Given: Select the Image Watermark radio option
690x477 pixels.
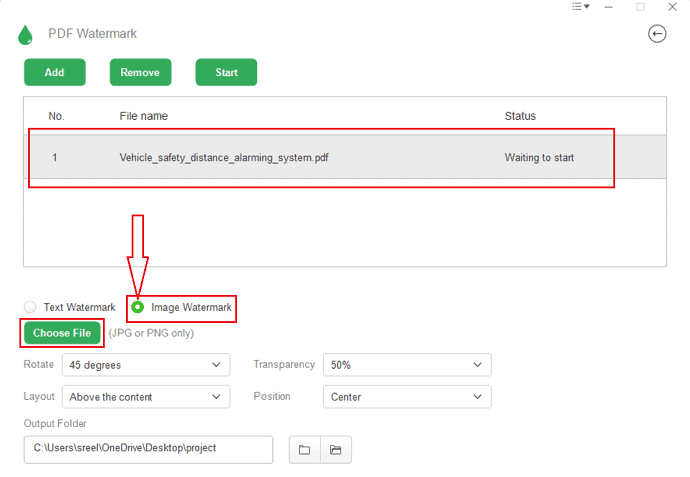Looking at the screenshot, I should 138,307.
